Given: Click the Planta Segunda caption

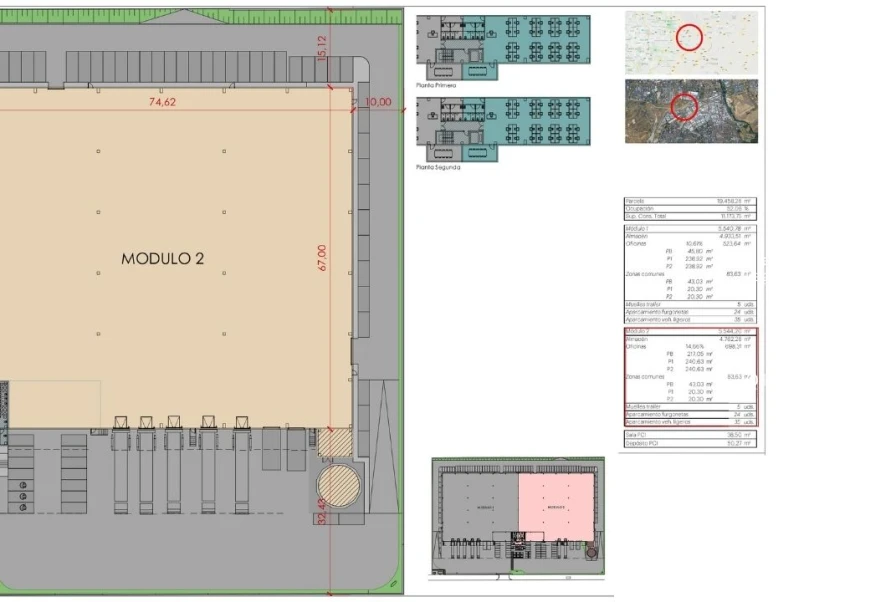Looking at the screenshot, I should point(438,168).
